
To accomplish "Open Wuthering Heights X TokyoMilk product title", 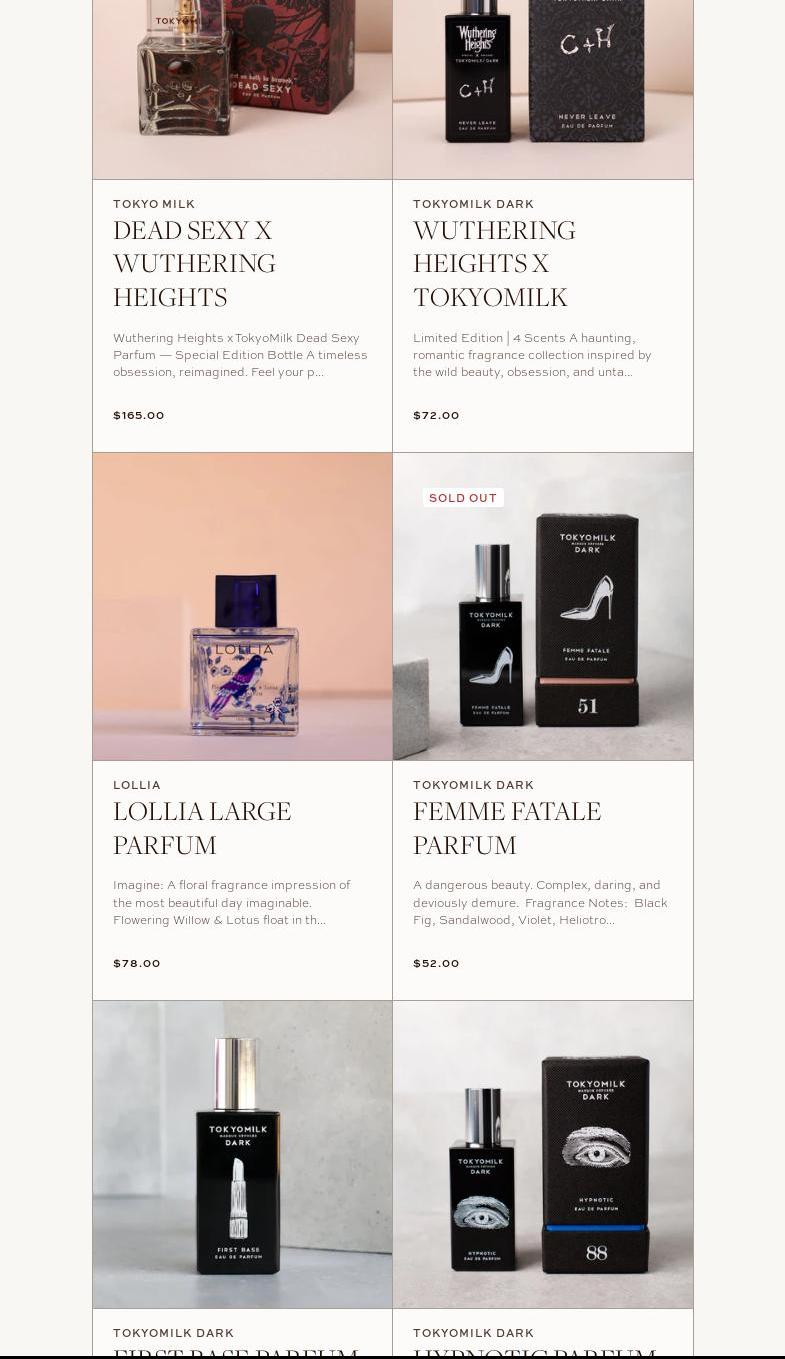I will tap(494, 264).
